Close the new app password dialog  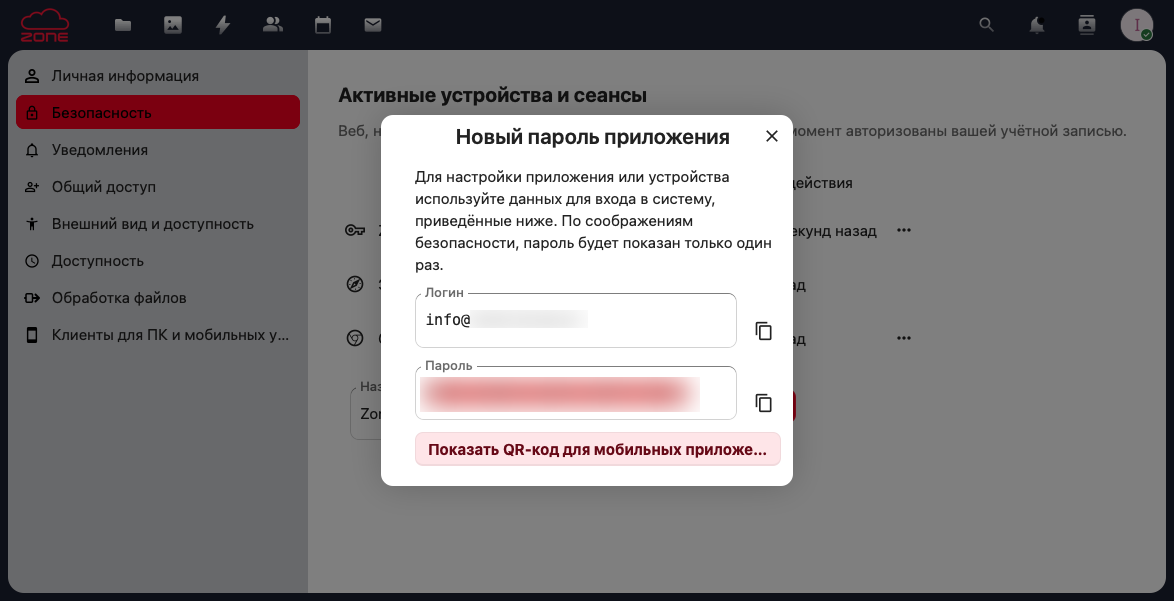point(771,137)
